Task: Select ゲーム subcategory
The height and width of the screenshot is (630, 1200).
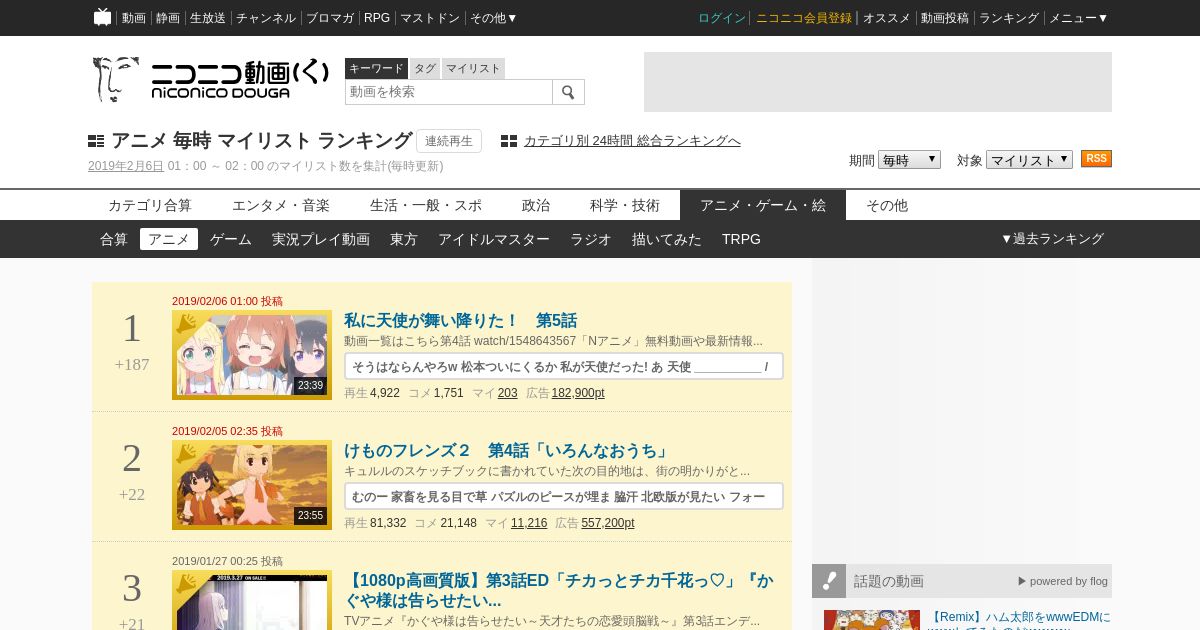Action: [231, 239]
